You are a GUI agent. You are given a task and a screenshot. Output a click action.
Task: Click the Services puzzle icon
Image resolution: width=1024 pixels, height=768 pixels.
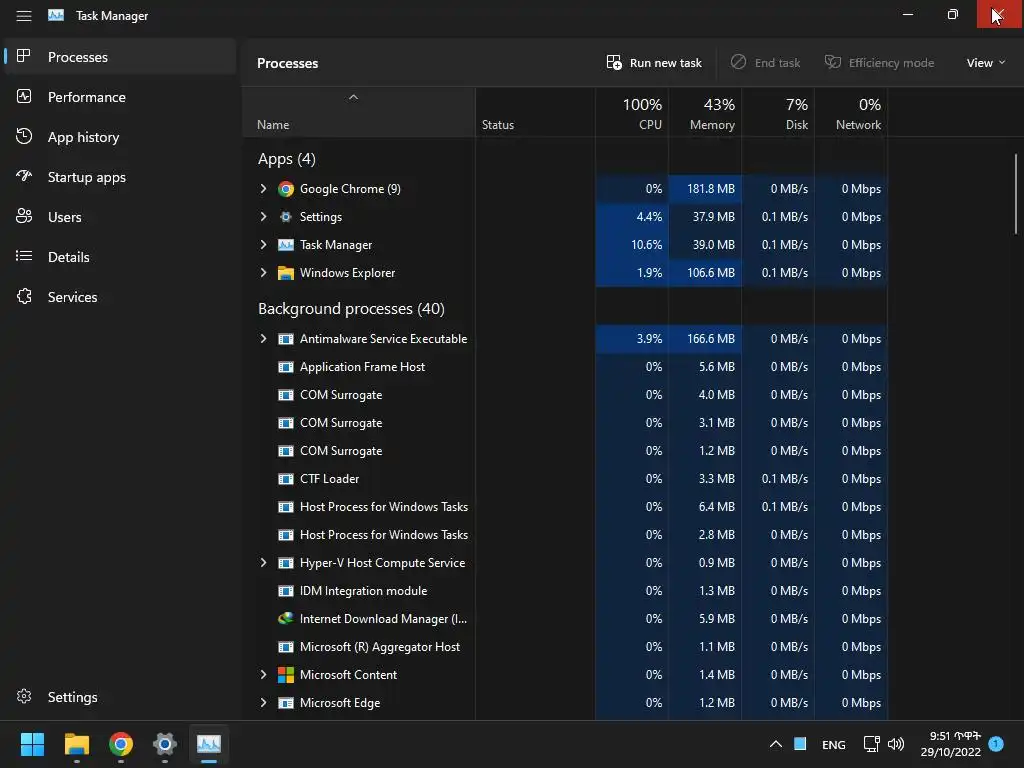coord(24,296)
